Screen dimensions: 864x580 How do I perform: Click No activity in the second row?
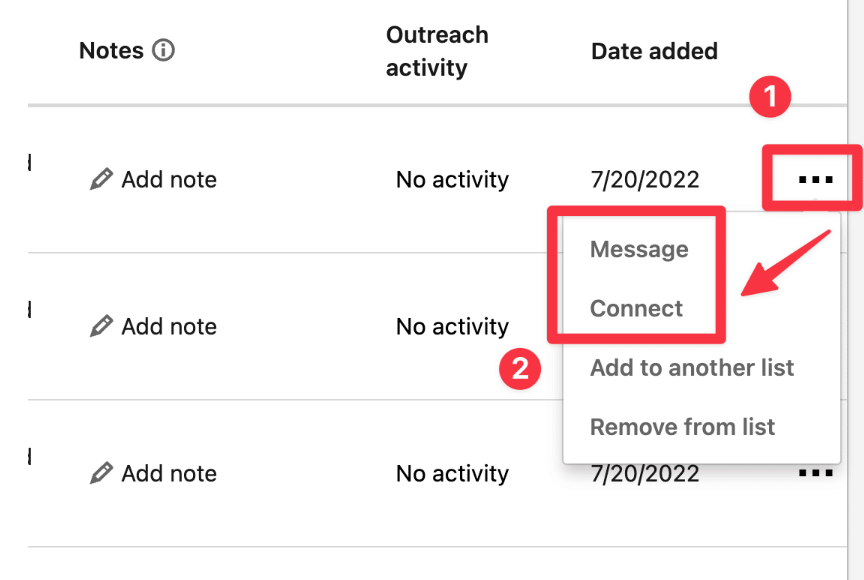point(452,327)
